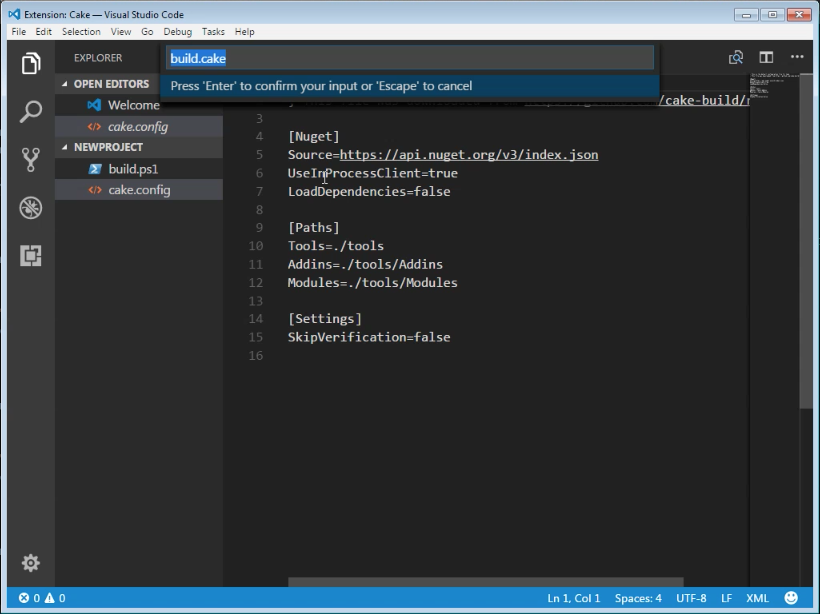Screen dimensions: 820x614
Task: Click the build.cake input field
Action: (410, 58)
